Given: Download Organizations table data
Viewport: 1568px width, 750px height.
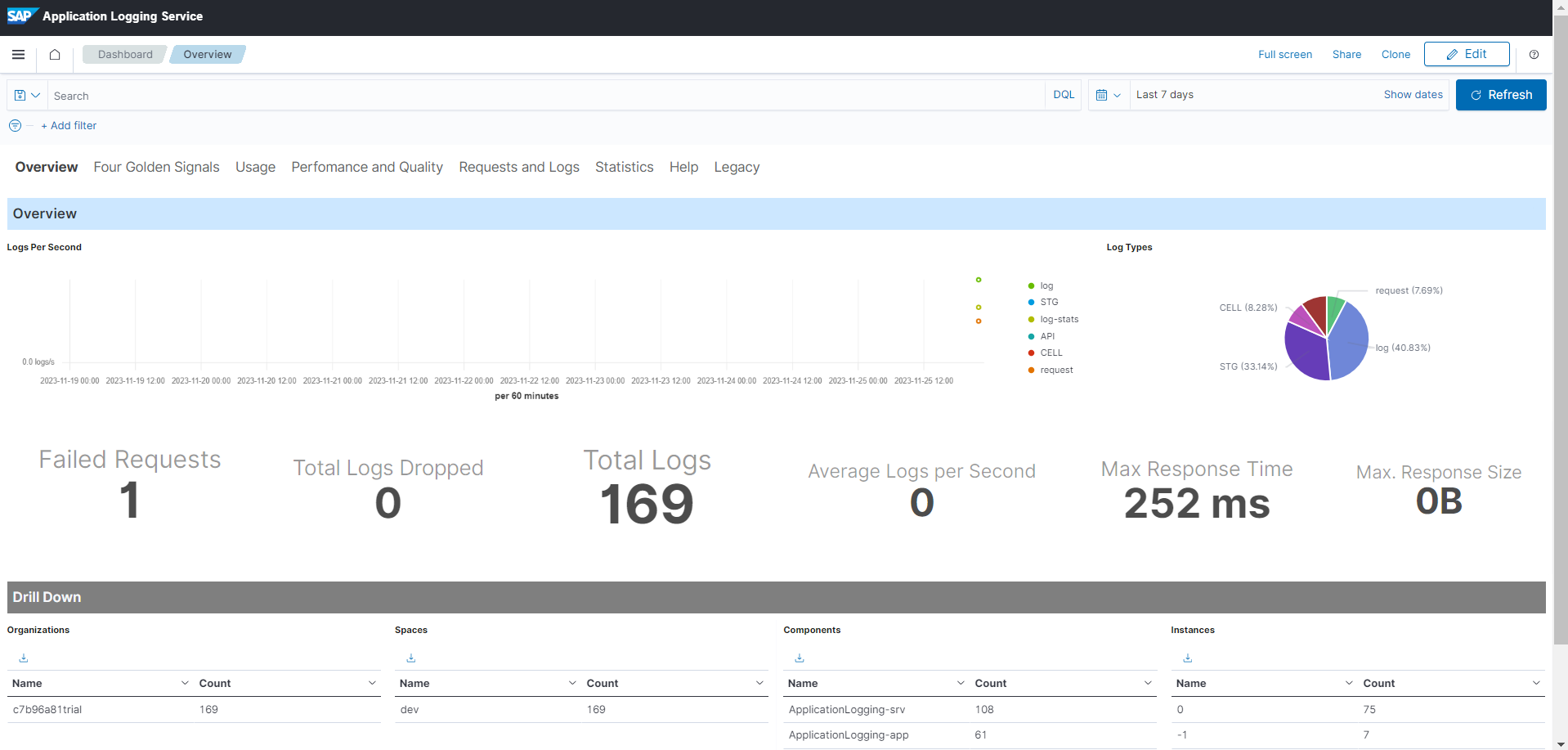Looking at the screenshot, I should (x=24, y=658).
